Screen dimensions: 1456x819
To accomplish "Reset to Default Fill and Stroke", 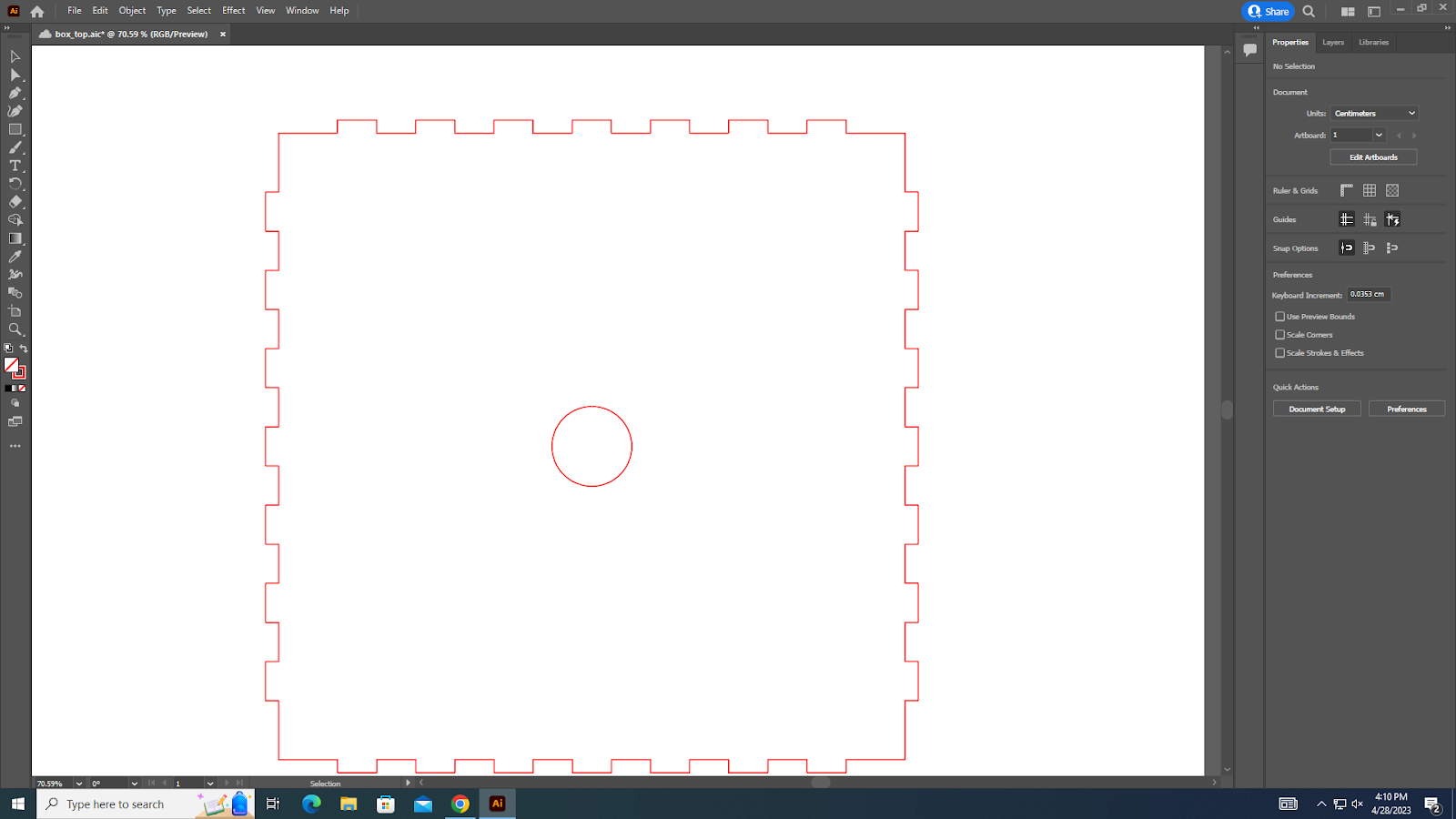I will tap(8, 349).
